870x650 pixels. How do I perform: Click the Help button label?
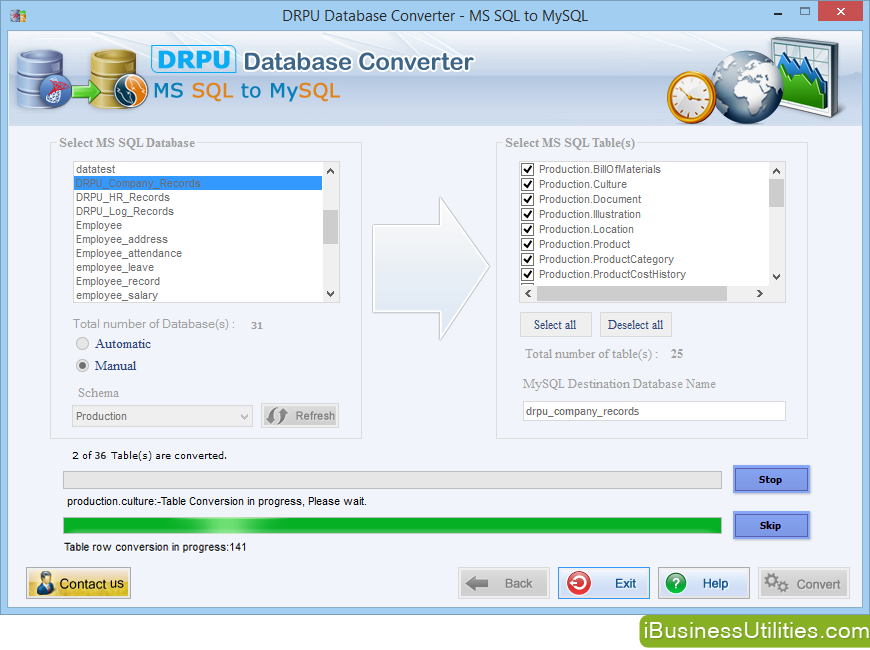[715, 583]
